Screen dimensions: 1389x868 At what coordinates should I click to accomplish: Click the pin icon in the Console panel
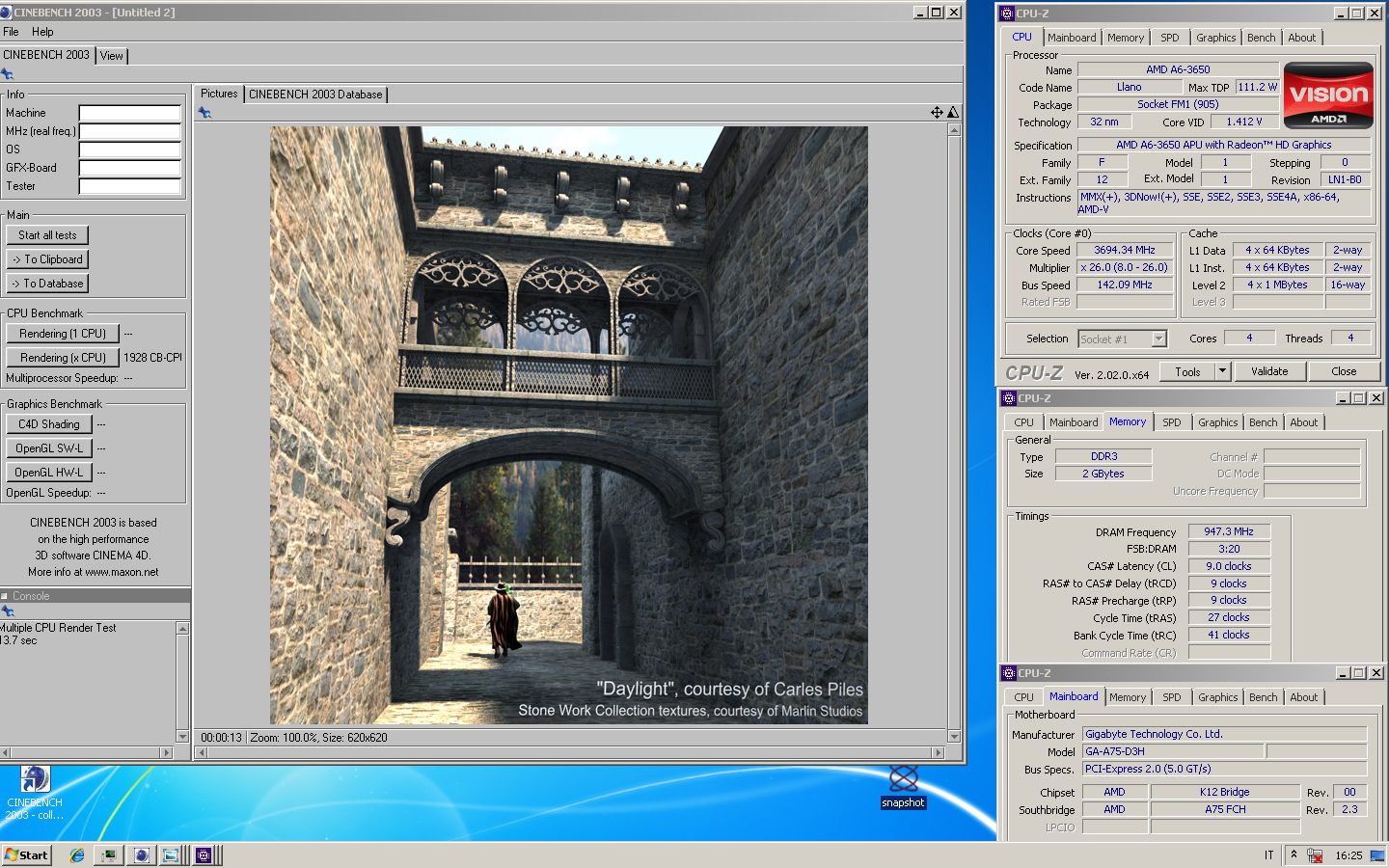[8, 611]
